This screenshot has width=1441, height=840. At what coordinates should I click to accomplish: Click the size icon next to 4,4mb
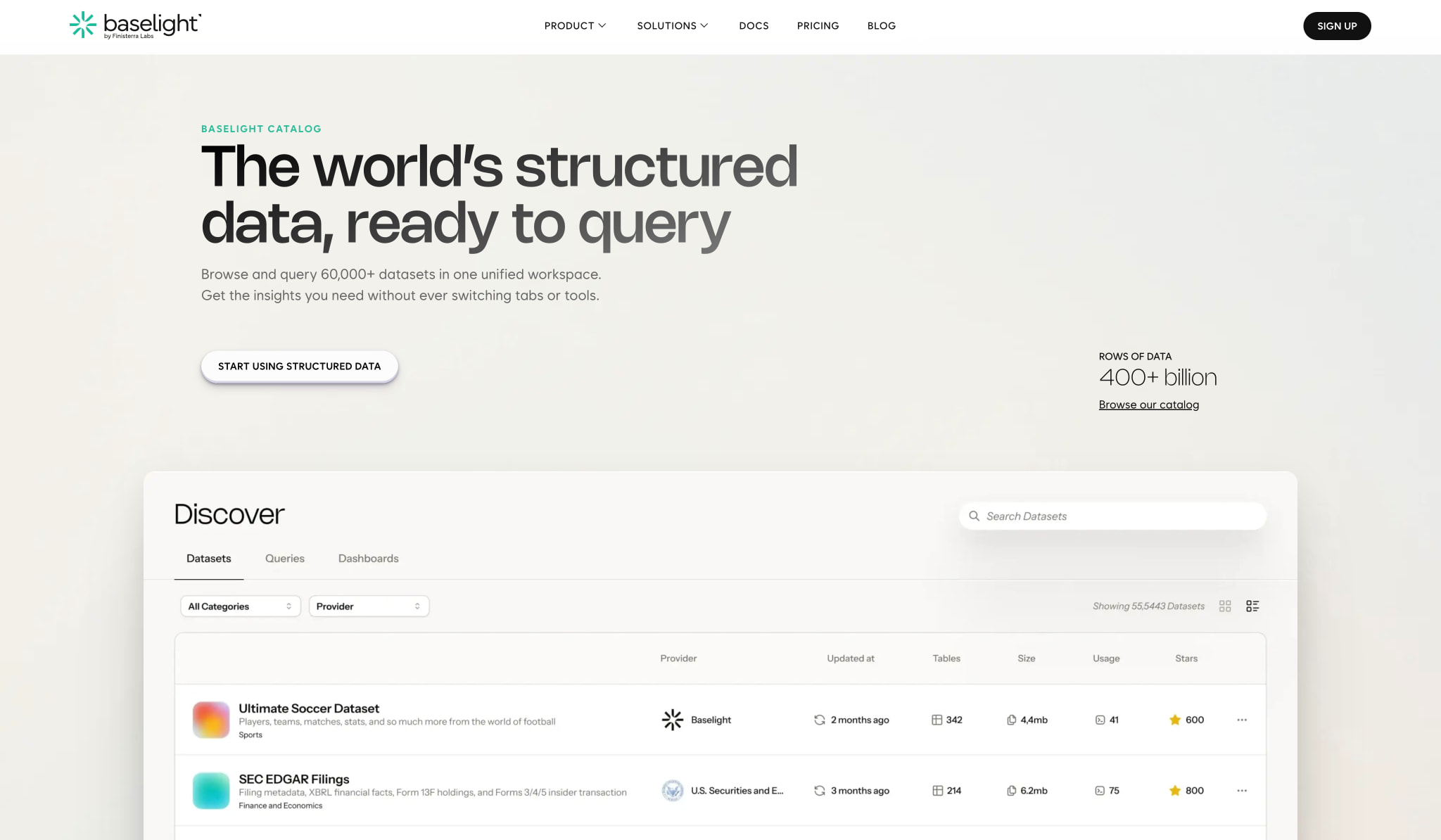1011,720
